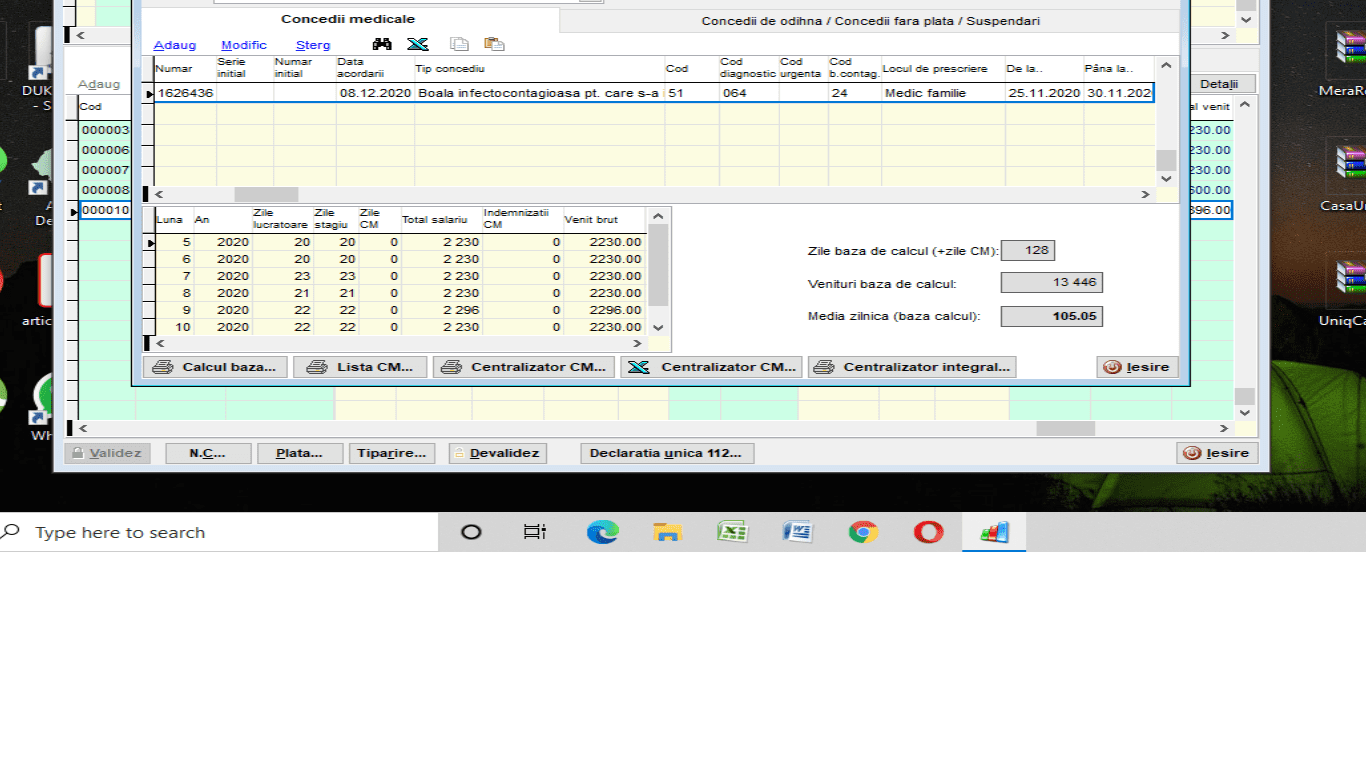Image resolution: width=1366 pixels, height=768 pixels.
Task: Click the down arrow of the medical leave table scrollbar
Action: [x=1166, y=178]
